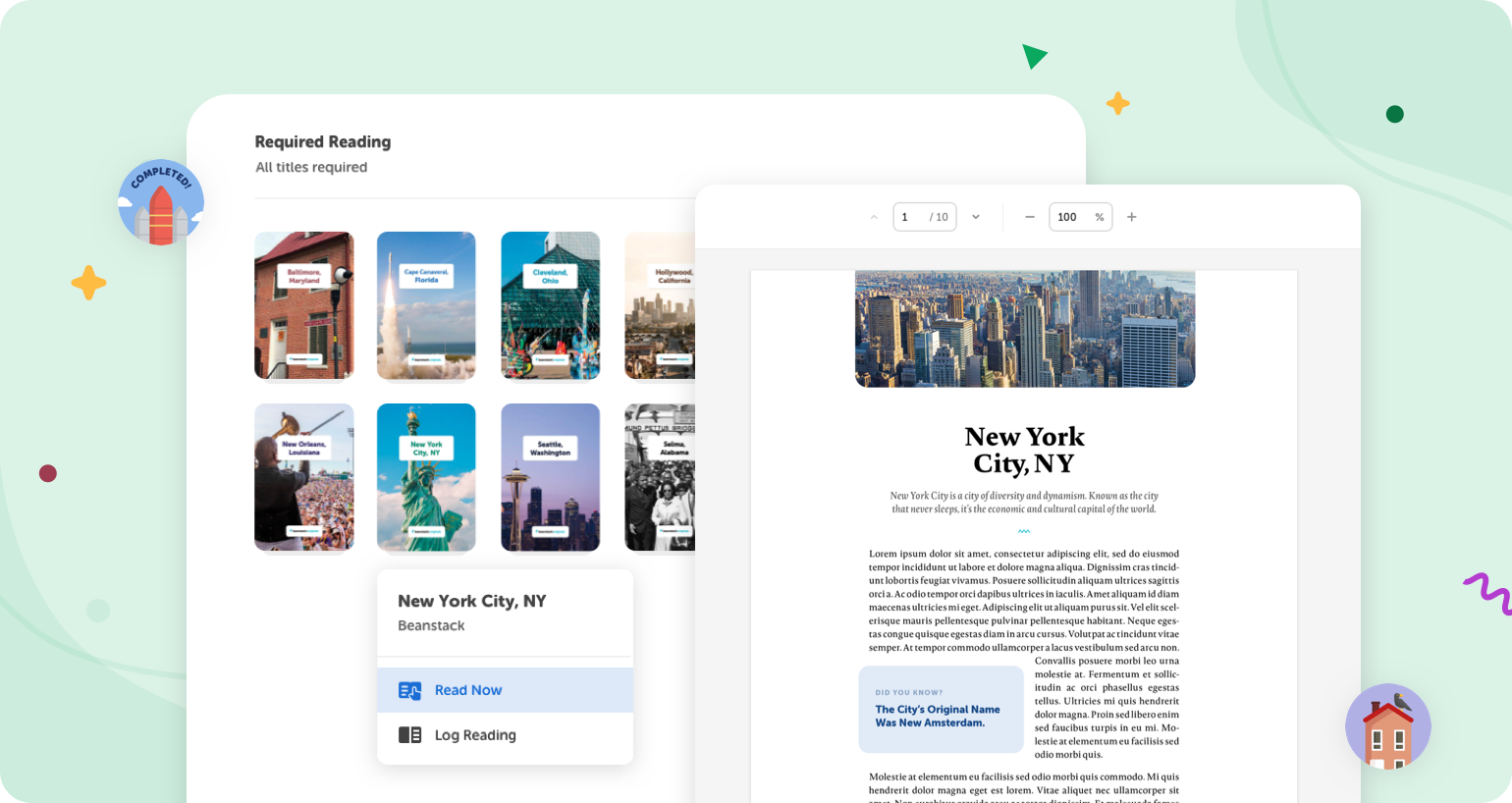Go to next page with down chevron
Viewport: 1512px width, 803px height.
pyautogui.click(x=976, y=217)
